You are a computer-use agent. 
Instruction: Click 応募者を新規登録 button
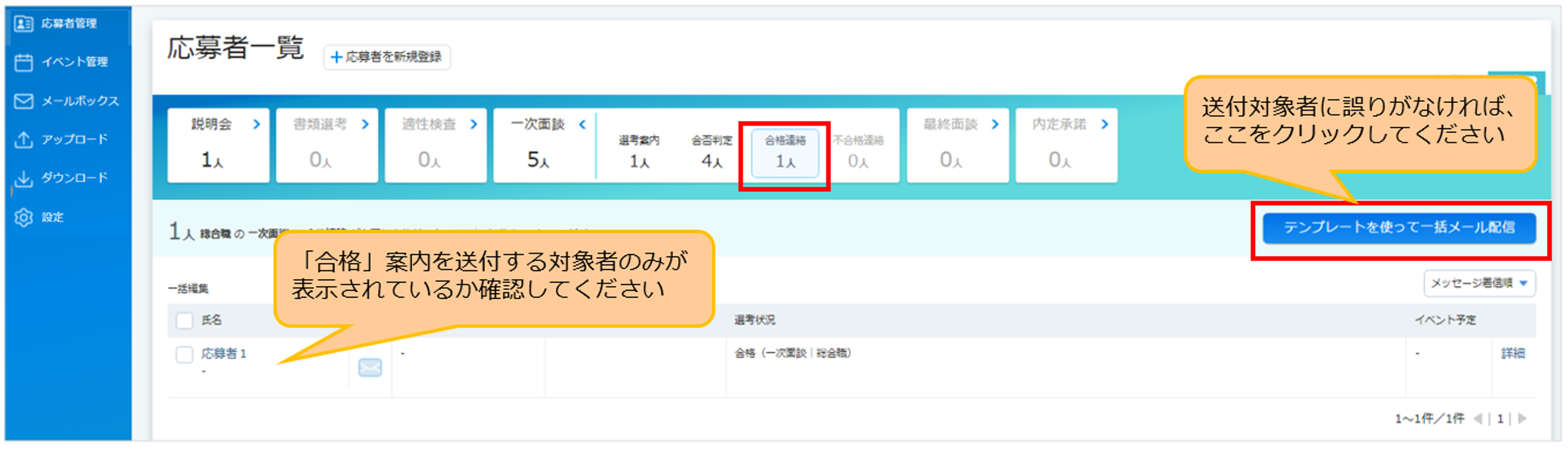[x=387, y=57]
